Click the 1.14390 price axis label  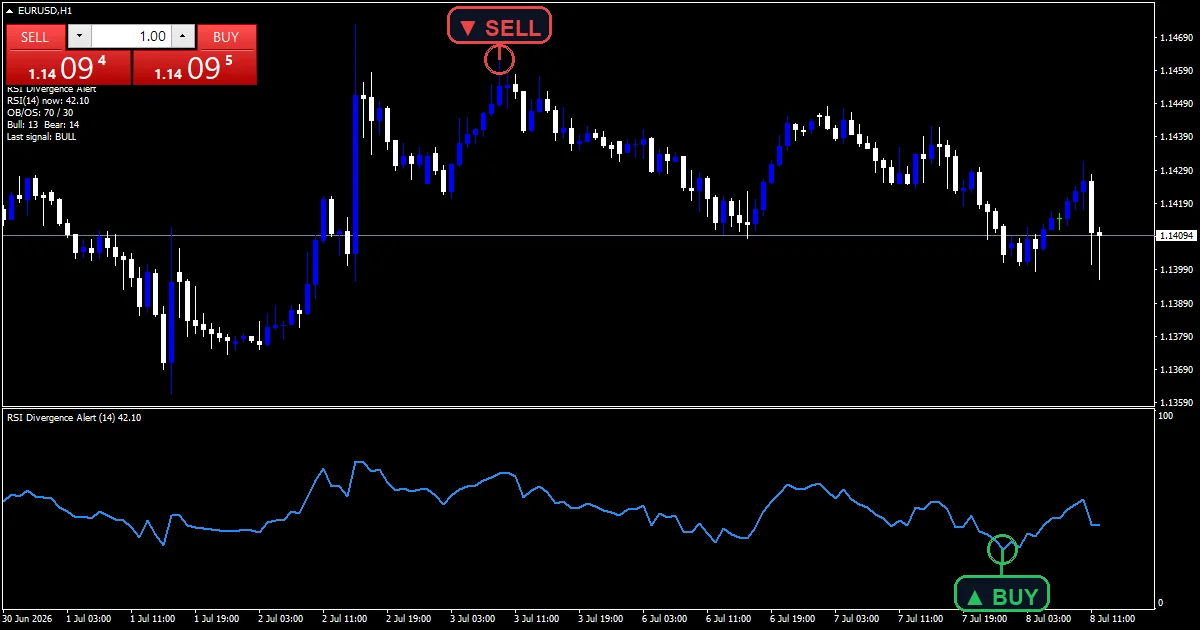click(1176, 137)
